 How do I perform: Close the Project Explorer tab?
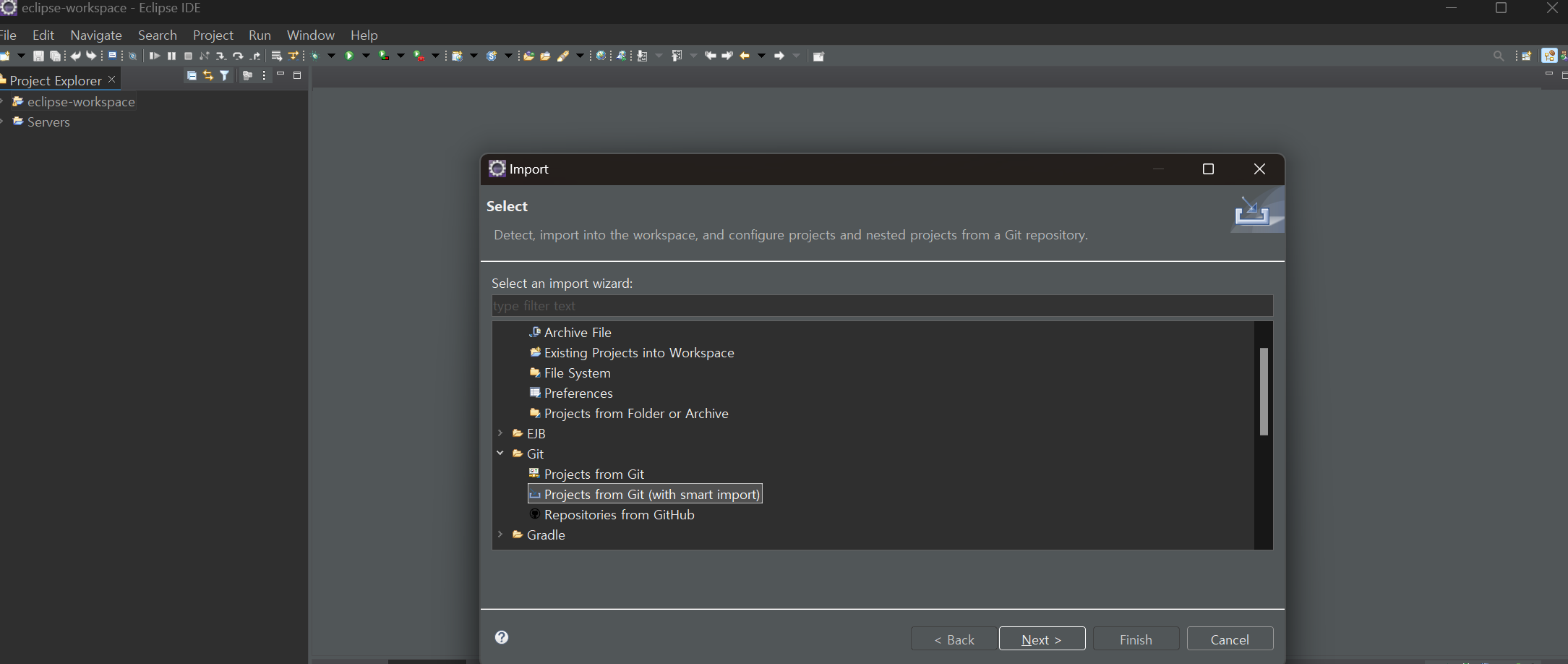111,80
